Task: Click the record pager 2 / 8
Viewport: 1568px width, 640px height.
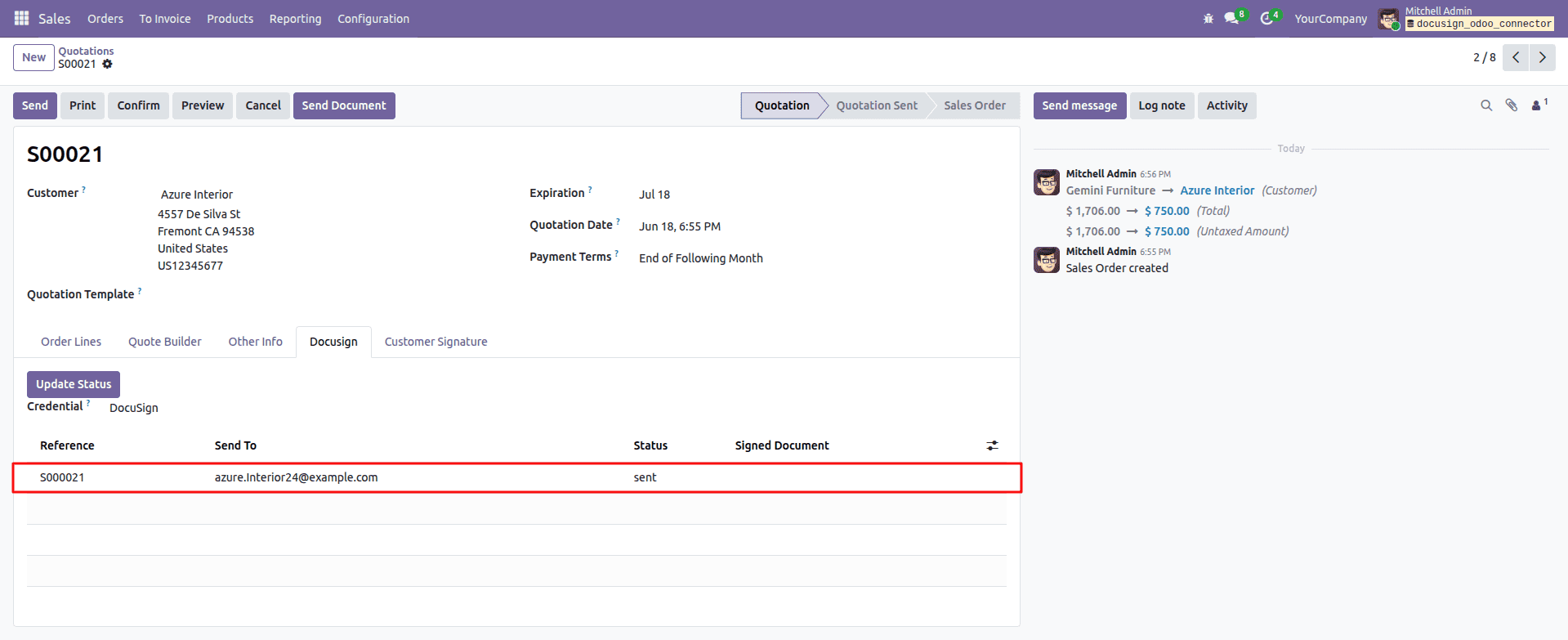Action: (x=1484, y=57)
